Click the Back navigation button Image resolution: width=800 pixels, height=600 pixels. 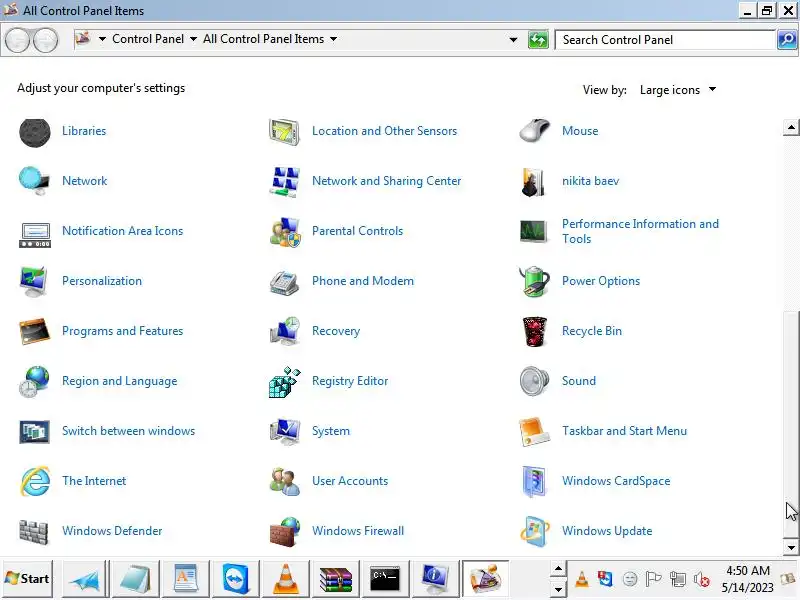click(17, 40)
